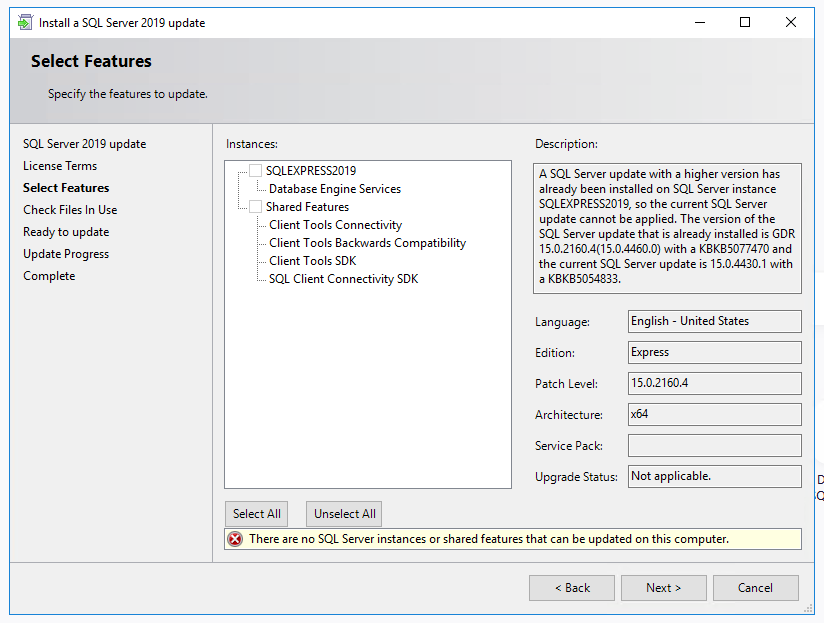Open the Complete step in sidebar
Viewport: 824px width, 623px height.
coord(49,276)
